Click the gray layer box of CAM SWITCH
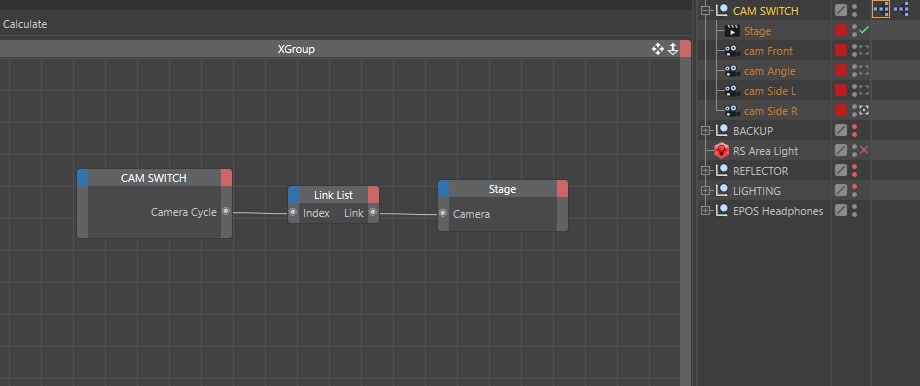Viewport: 920px width, 386px height. coord(841,10)
